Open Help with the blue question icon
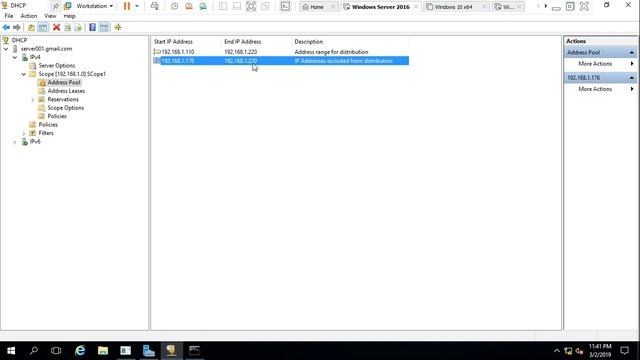Viewport: 640px width, 360px height. pyautogui.click(x=93, y=27)
